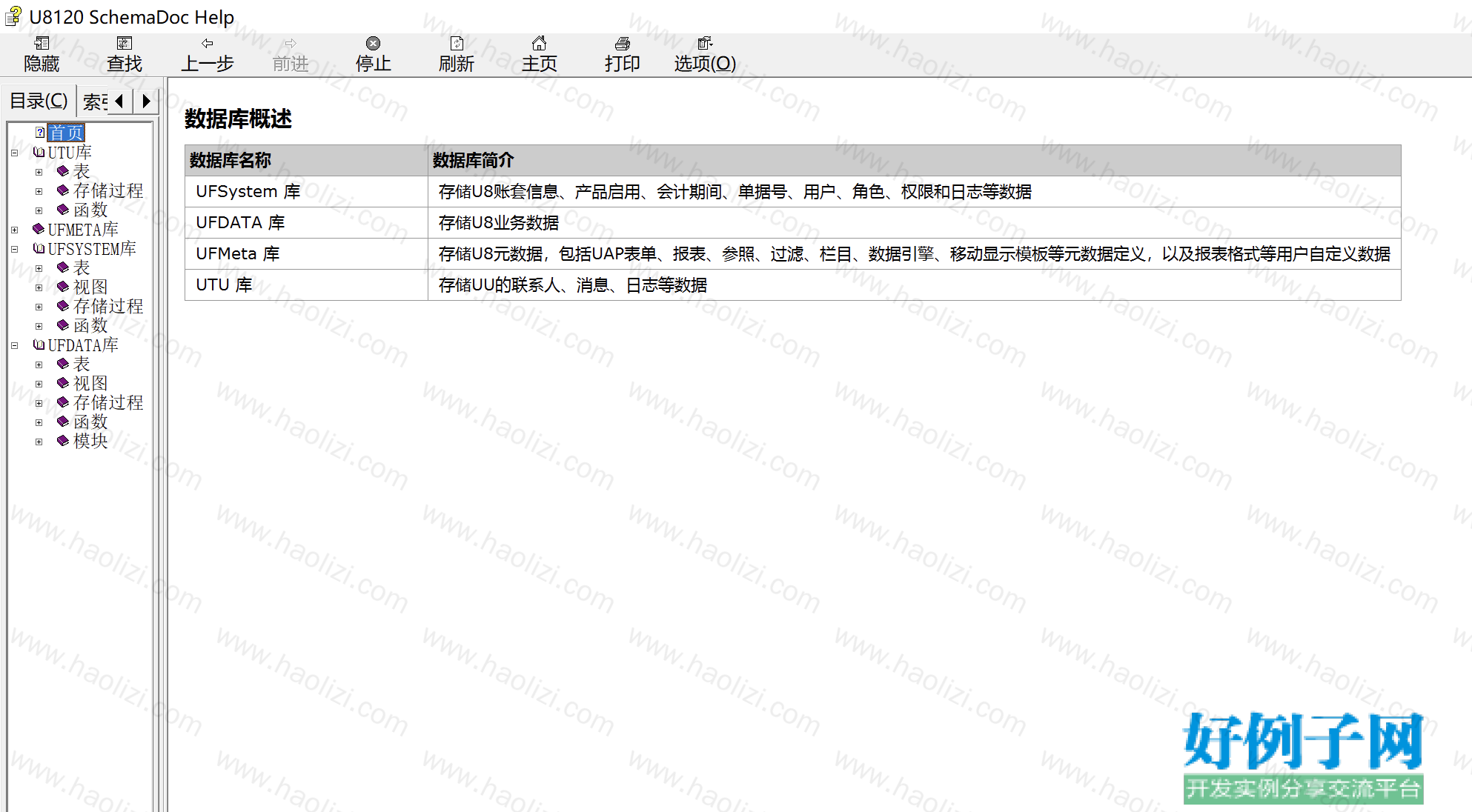Click the UFMeta 库 table cell

point(306,253)
